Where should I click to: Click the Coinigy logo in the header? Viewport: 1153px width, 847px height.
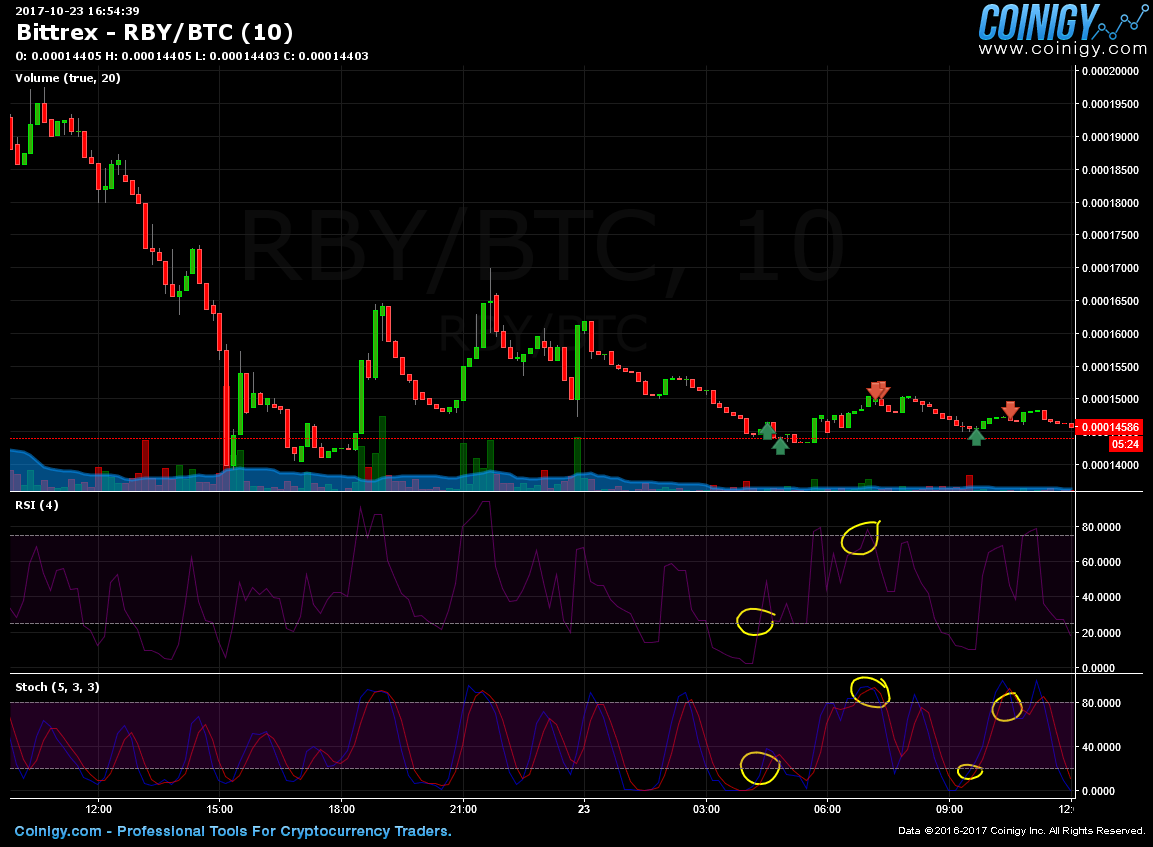click(x=1062, y=21)
